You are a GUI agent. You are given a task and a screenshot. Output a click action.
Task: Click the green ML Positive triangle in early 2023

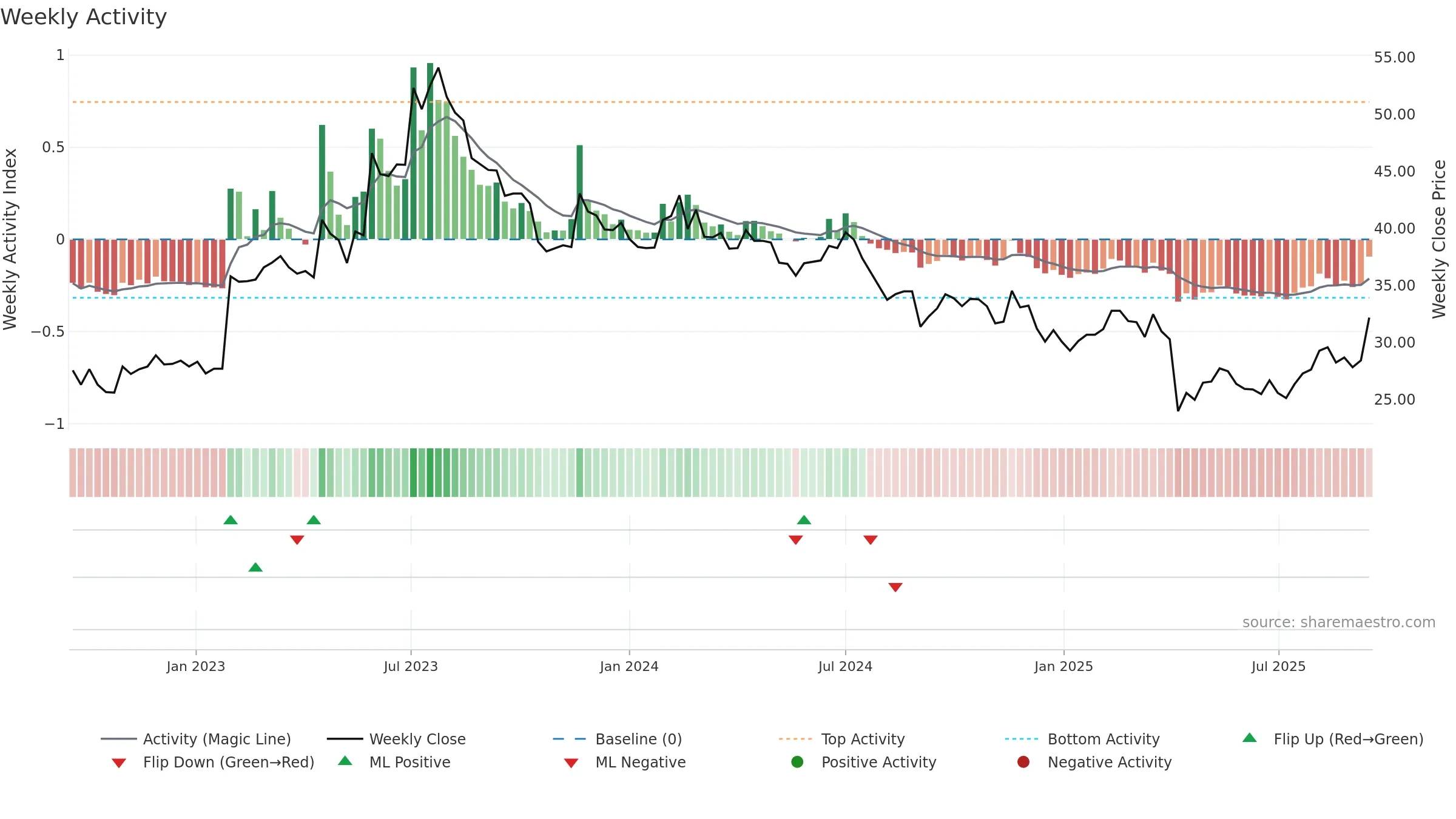click(255, 567)
